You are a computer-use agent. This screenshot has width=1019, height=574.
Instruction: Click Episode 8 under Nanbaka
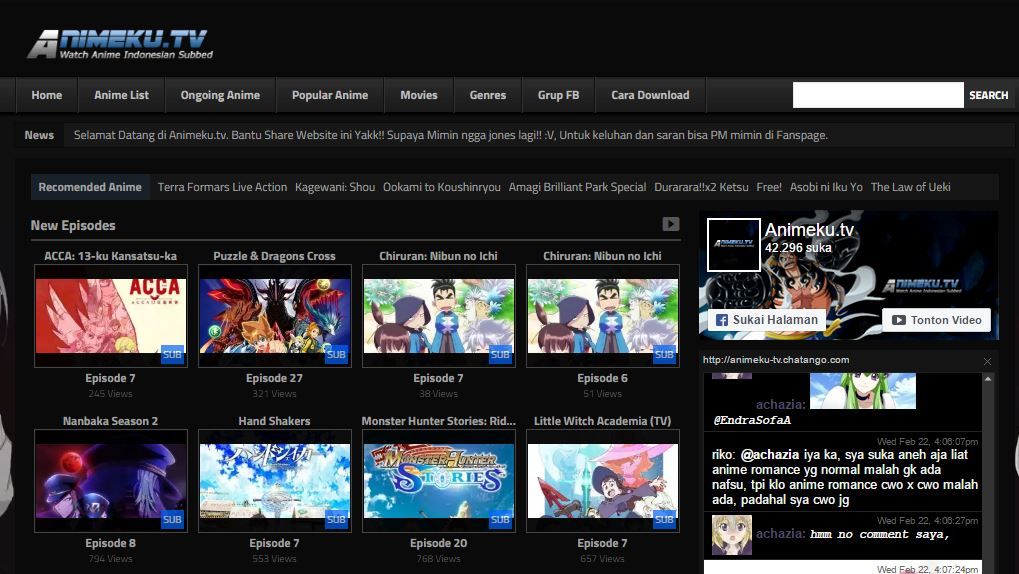(110, 543)
